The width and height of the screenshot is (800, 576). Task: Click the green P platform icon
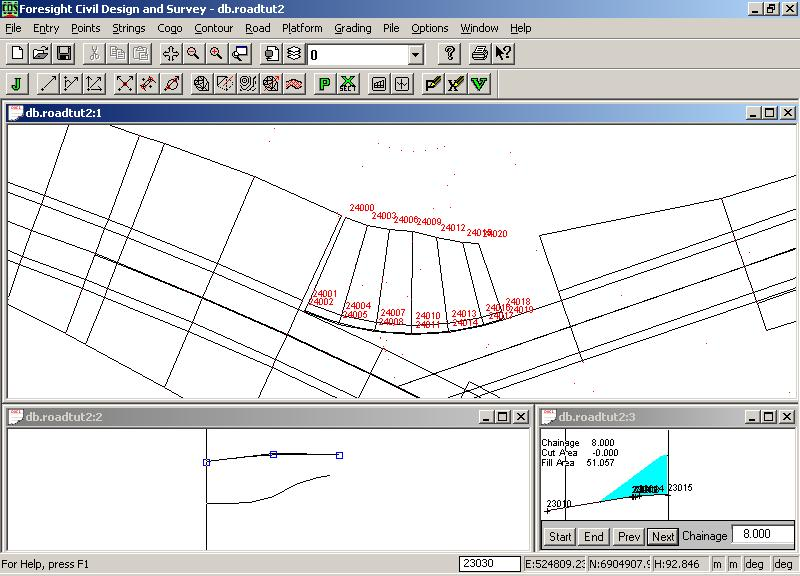[324, 84]
